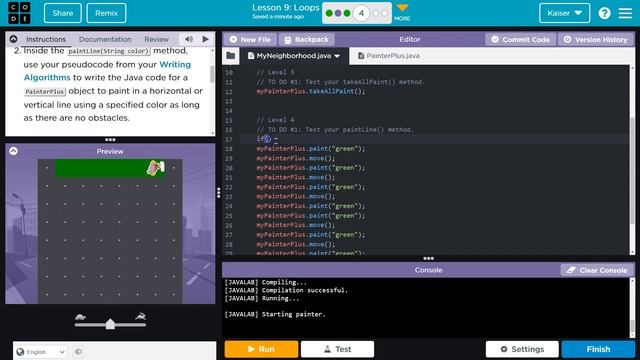Screen dimensions: 640x360
Task: Open MyNeighborhood.java file options arrow
Action: 337,56
